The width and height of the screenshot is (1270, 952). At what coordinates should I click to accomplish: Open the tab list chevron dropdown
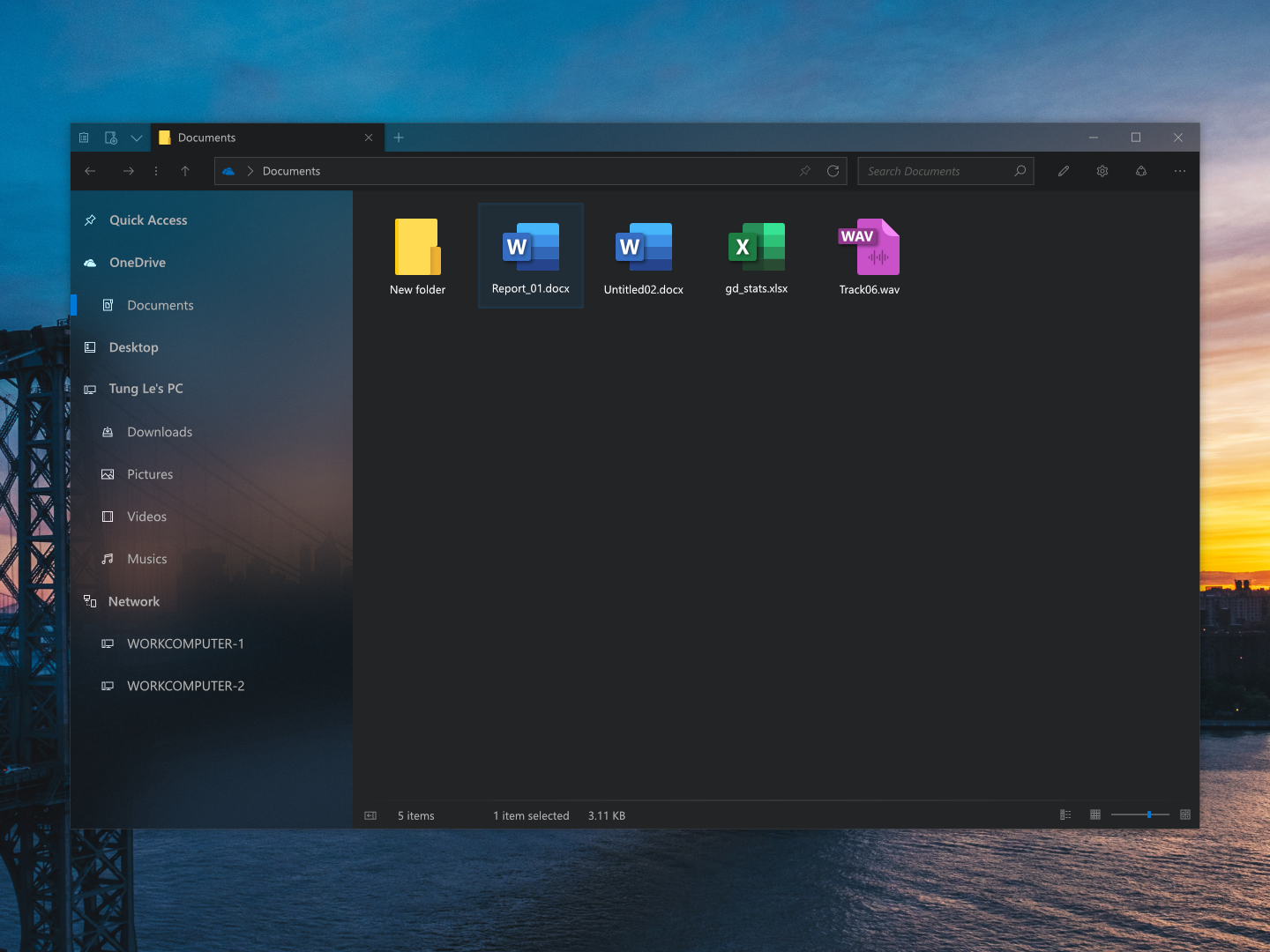[x=137, y=138]
